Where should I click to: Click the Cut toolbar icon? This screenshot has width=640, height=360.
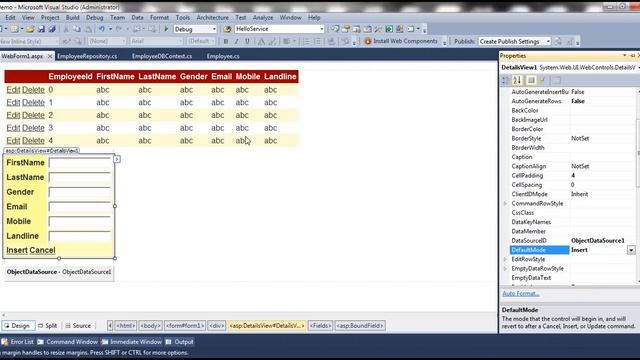point(66,29)
